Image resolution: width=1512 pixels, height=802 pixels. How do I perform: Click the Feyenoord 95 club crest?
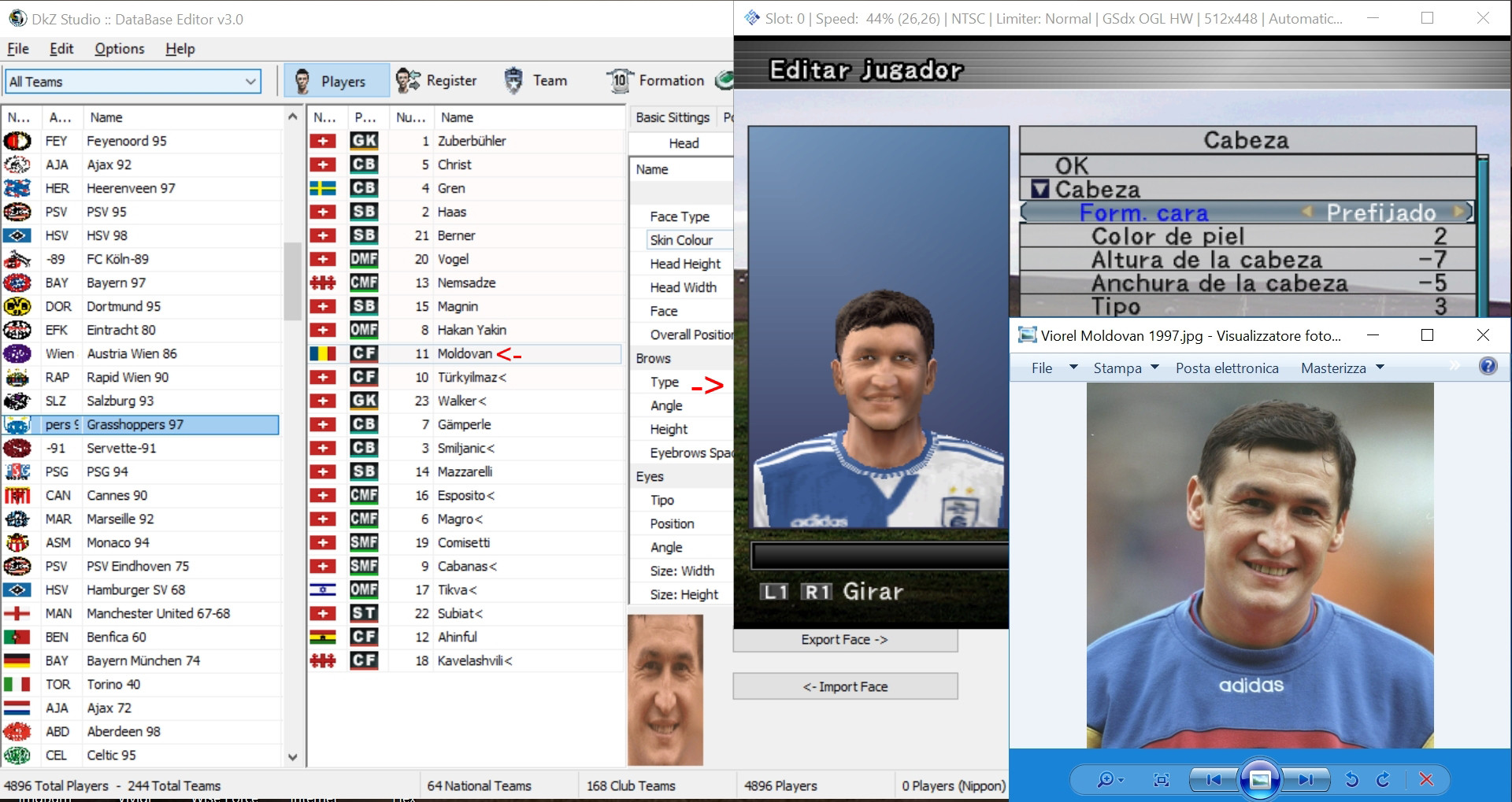tap(17, 141)
